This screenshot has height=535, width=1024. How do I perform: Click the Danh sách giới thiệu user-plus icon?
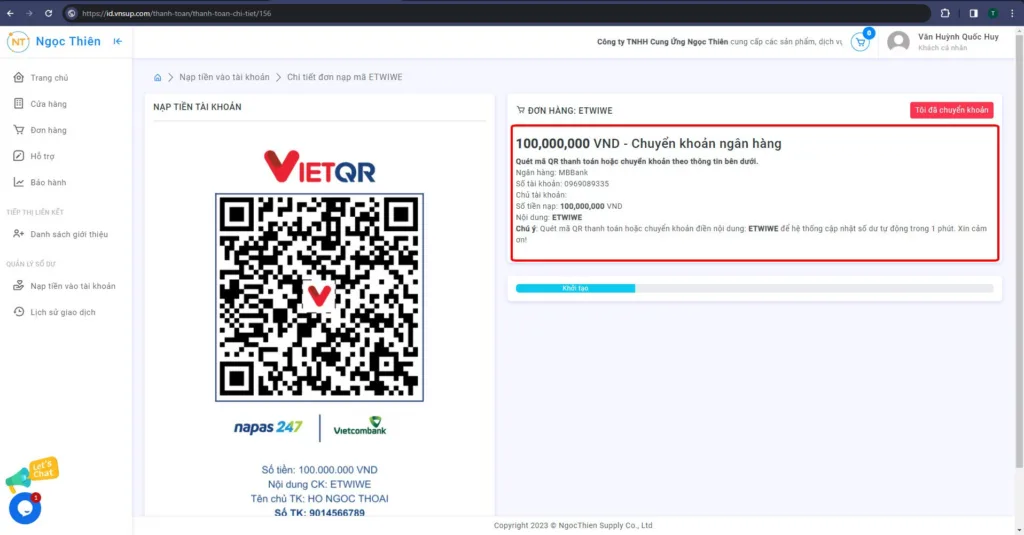(x=18, y=234)
